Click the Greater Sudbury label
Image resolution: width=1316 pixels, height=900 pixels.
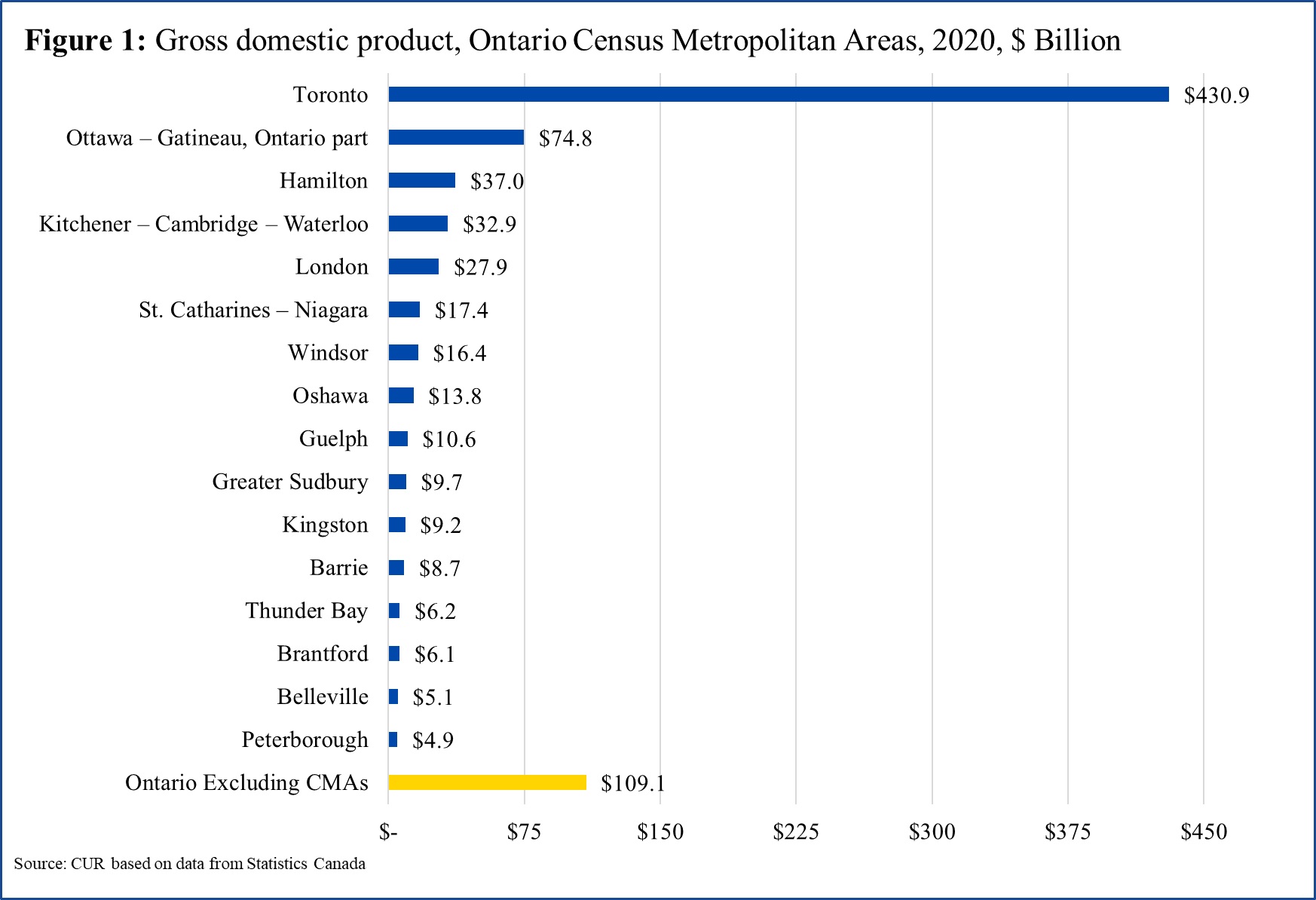pos(289,482)
